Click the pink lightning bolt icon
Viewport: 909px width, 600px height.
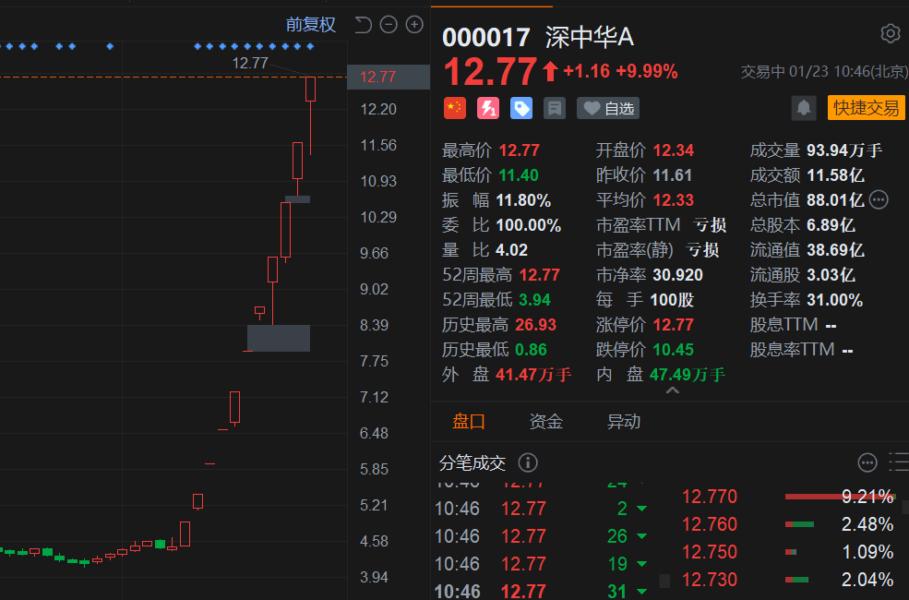488,108
